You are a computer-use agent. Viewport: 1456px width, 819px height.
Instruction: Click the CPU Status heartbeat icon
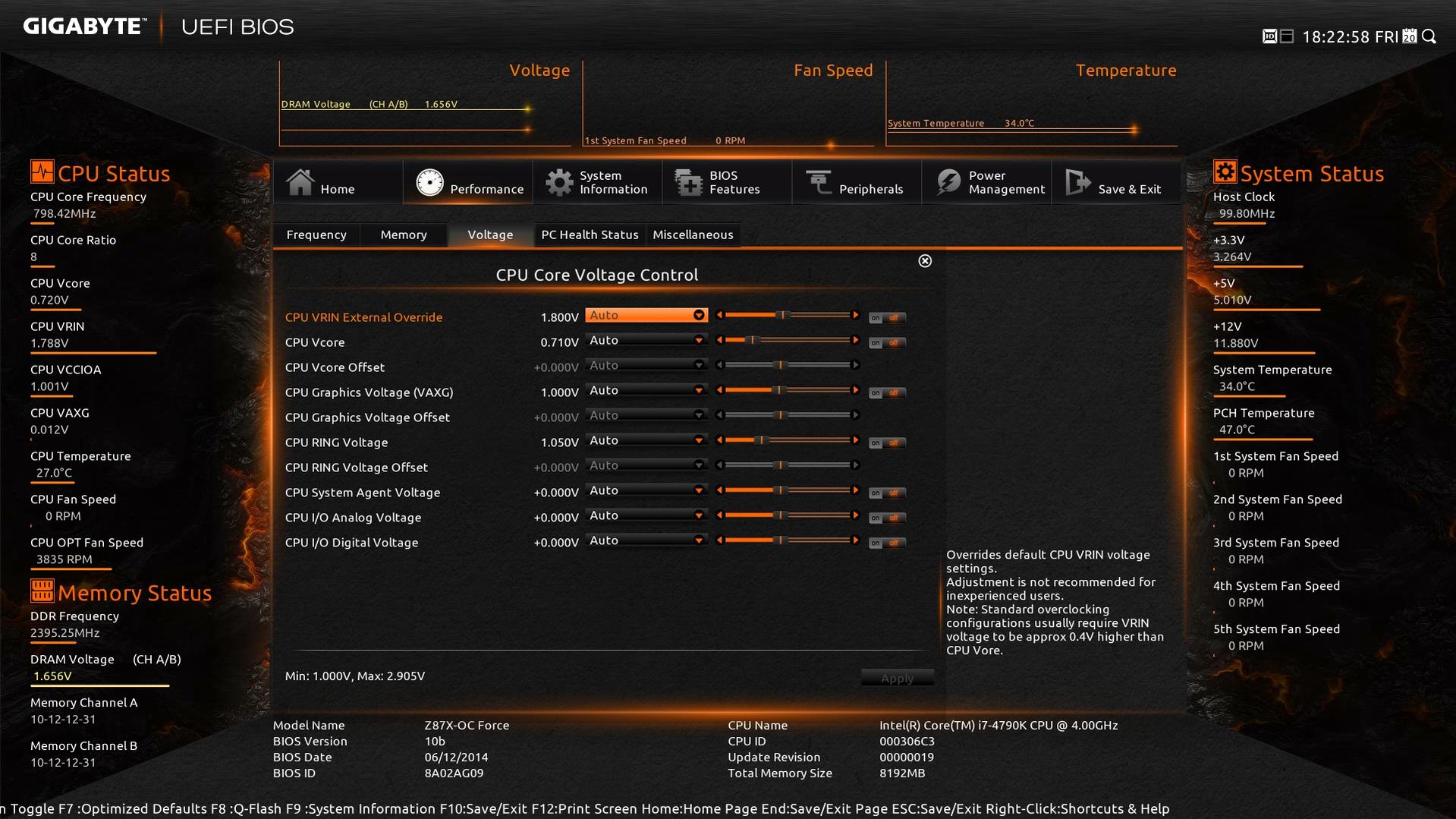42,172
